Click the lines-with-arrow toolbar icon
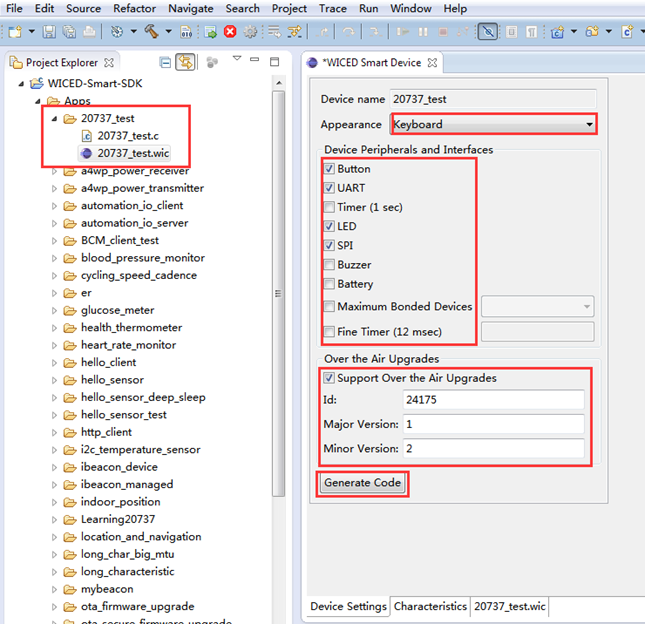 pos(274,32)
